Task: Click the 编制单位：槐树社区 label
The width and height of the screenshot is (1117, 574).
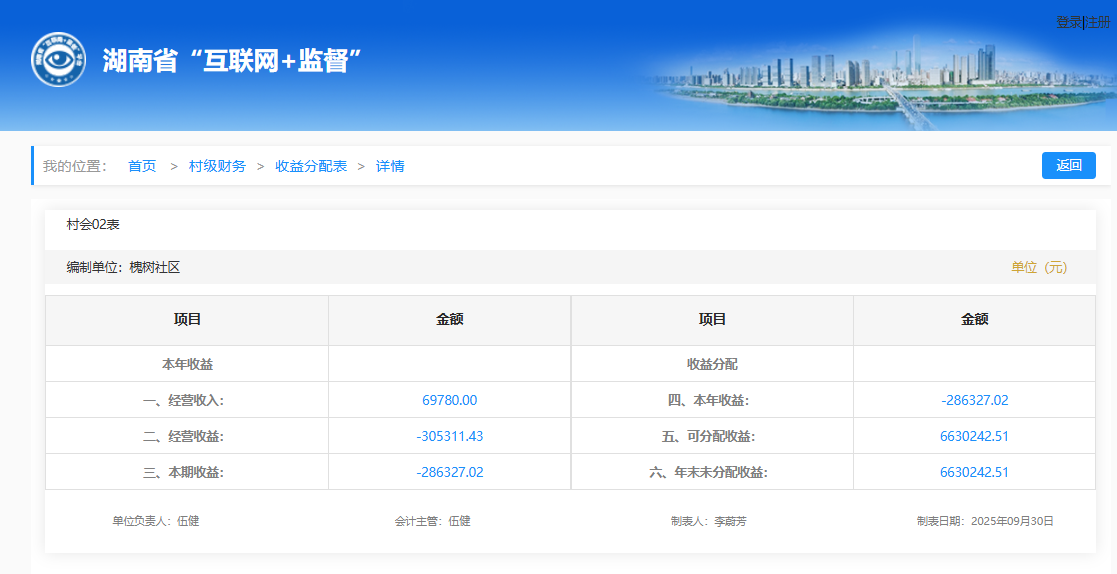Action: pos(123,267)
